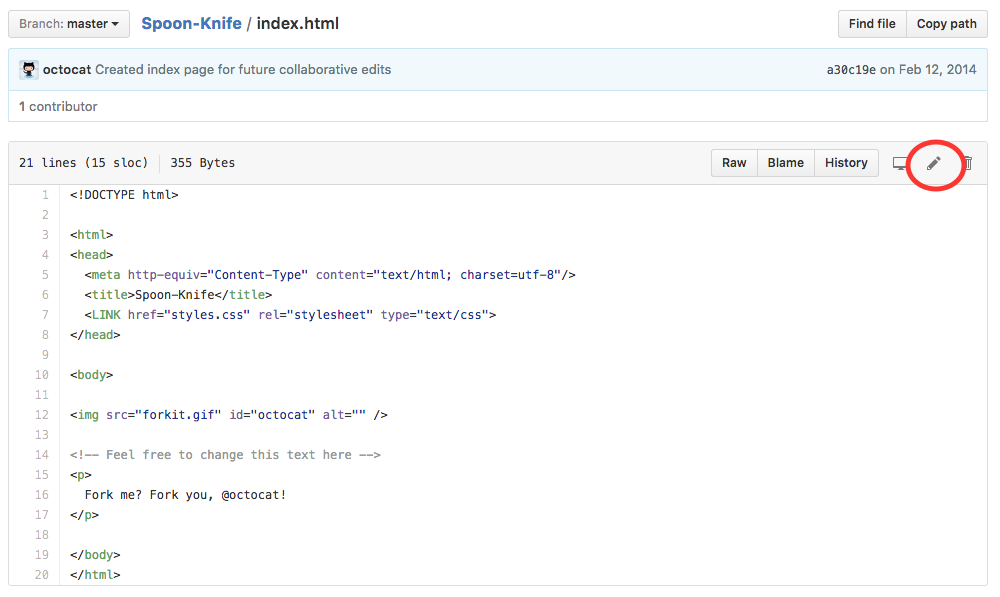View the Raw file
The height and width of the screenshot is (597, 1000).
[x=734, y=163]
